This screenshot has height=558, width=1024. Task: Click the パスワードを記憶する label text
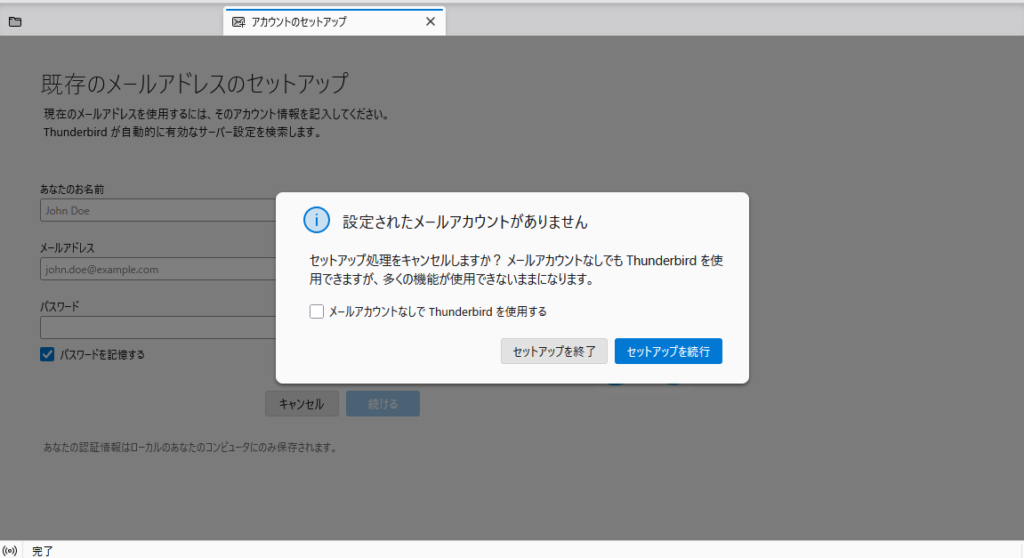point(102,354)
